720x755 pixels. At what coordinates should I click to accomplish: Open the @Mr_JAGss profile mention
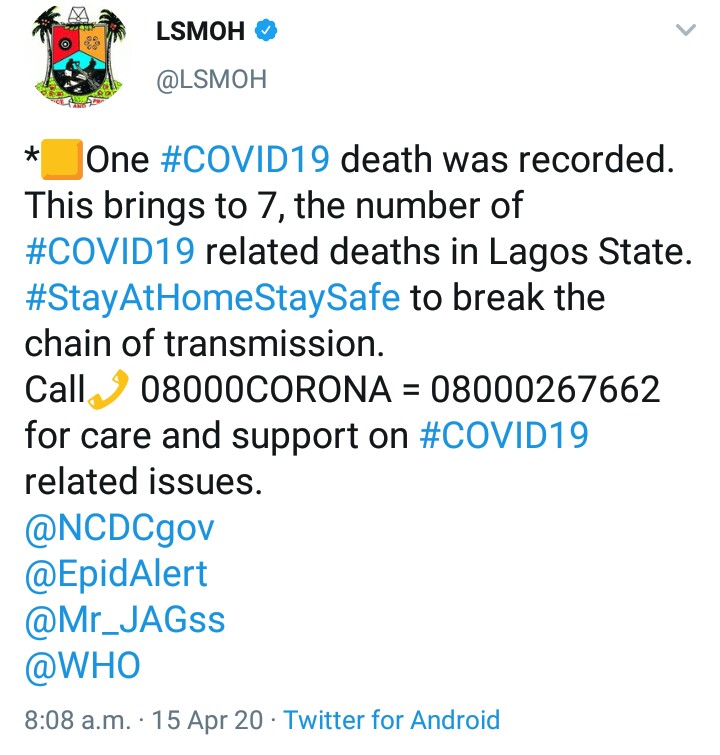point(125,620)
